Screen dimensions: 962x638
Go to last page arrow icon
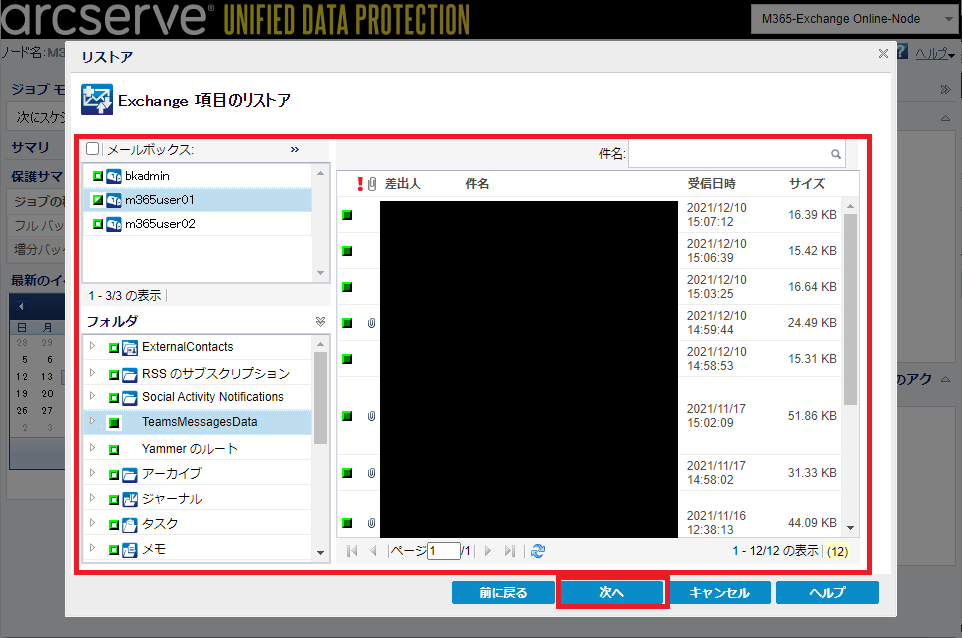click(x=509, y=551)
